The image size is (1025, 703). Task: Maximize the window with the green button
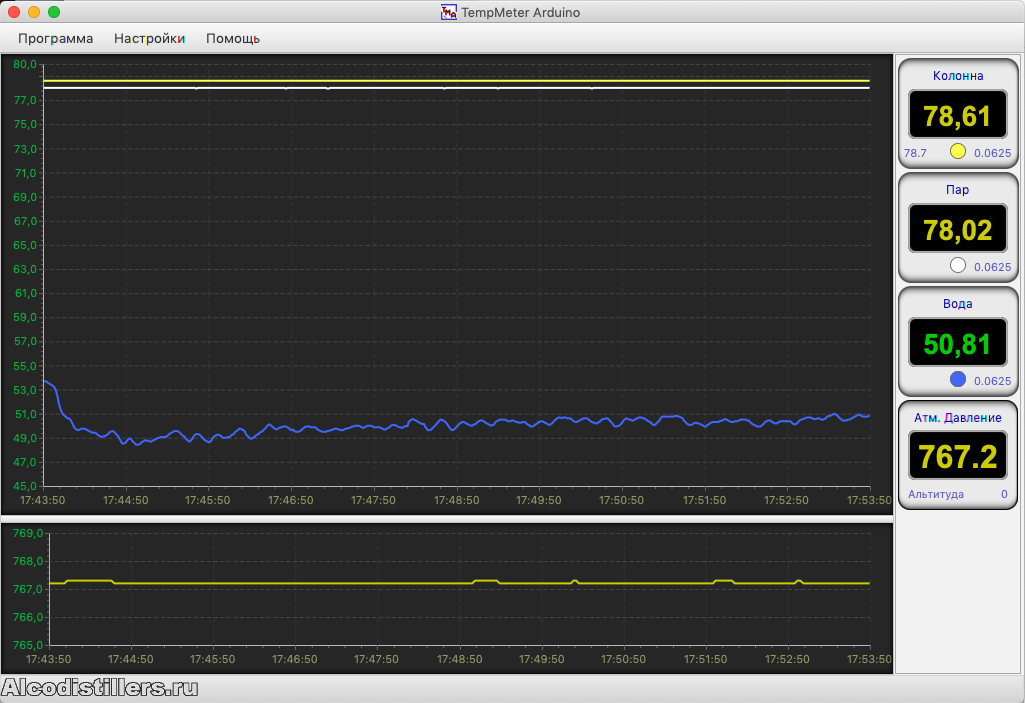(54, 12)
